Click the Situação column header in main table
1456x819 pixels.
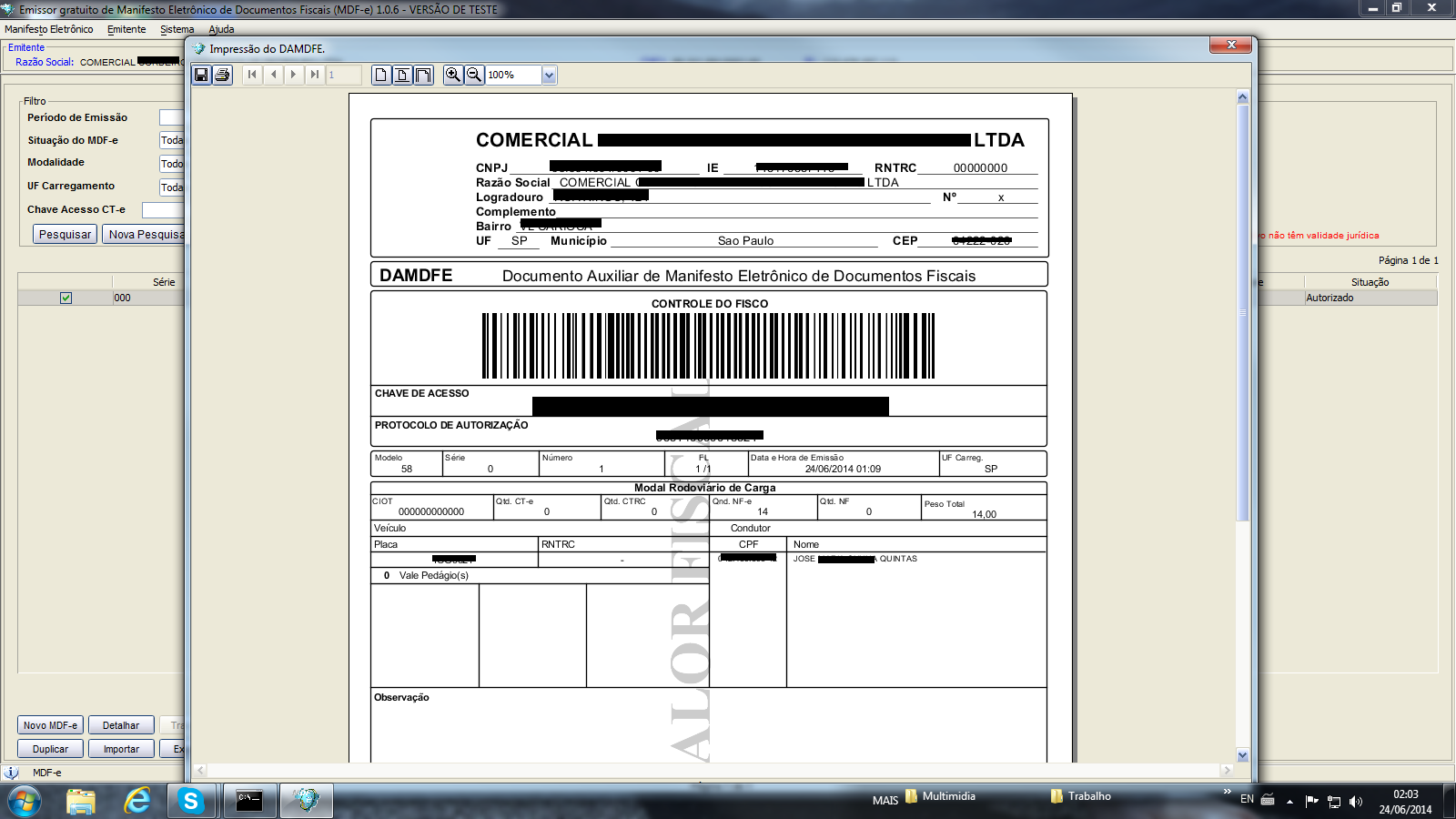1370,282
